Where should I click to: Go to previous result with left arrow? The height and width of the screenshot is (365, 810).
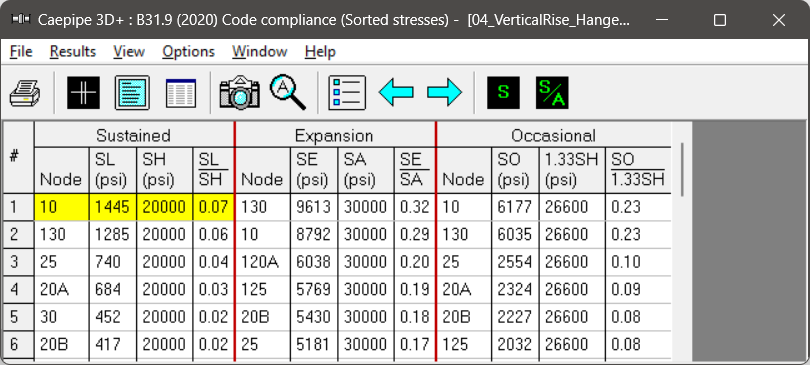pyautogui.click(x=396, y=93)
